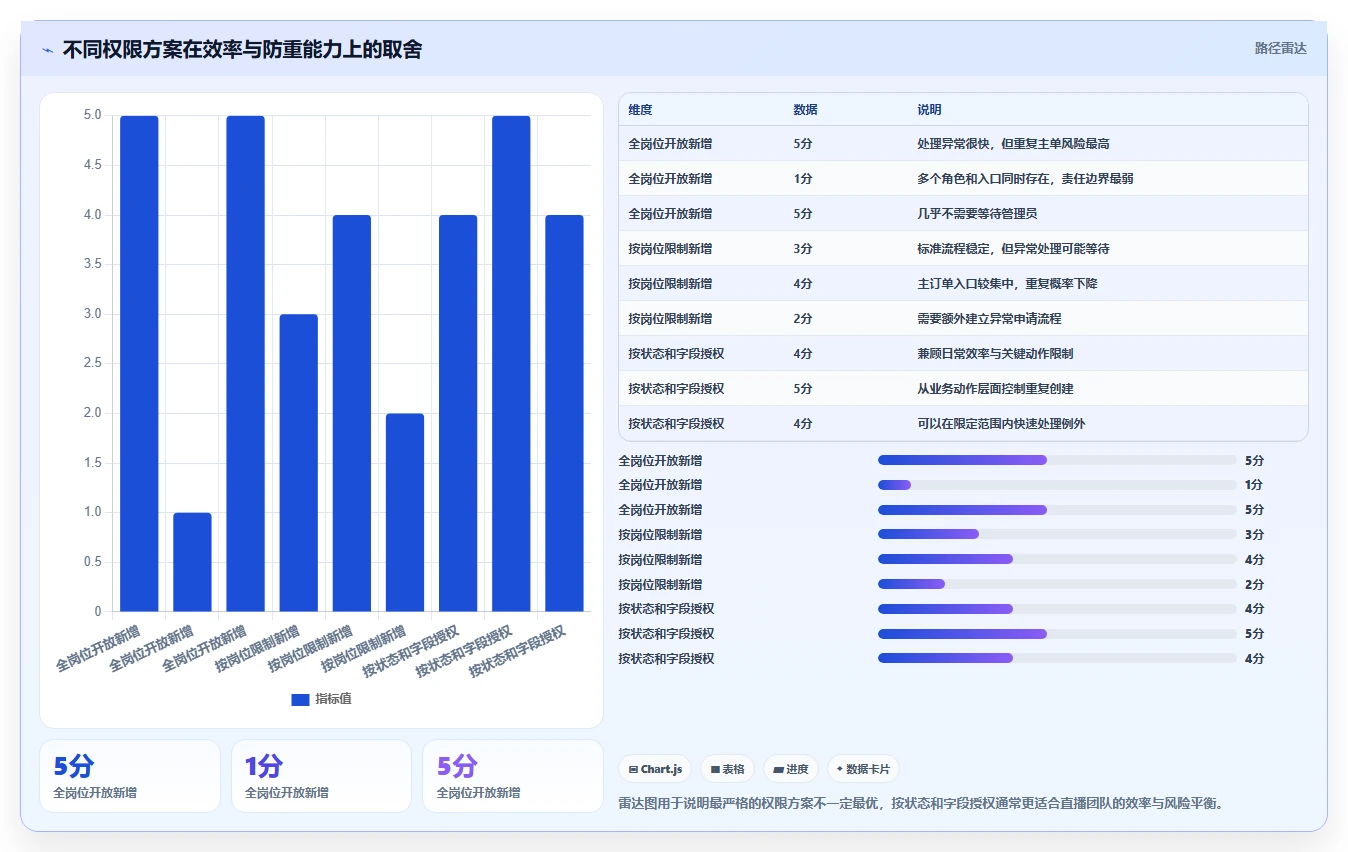1348x852 pixels.
Task: Click the 1分 stat card
Action: [x=321, y=776]
